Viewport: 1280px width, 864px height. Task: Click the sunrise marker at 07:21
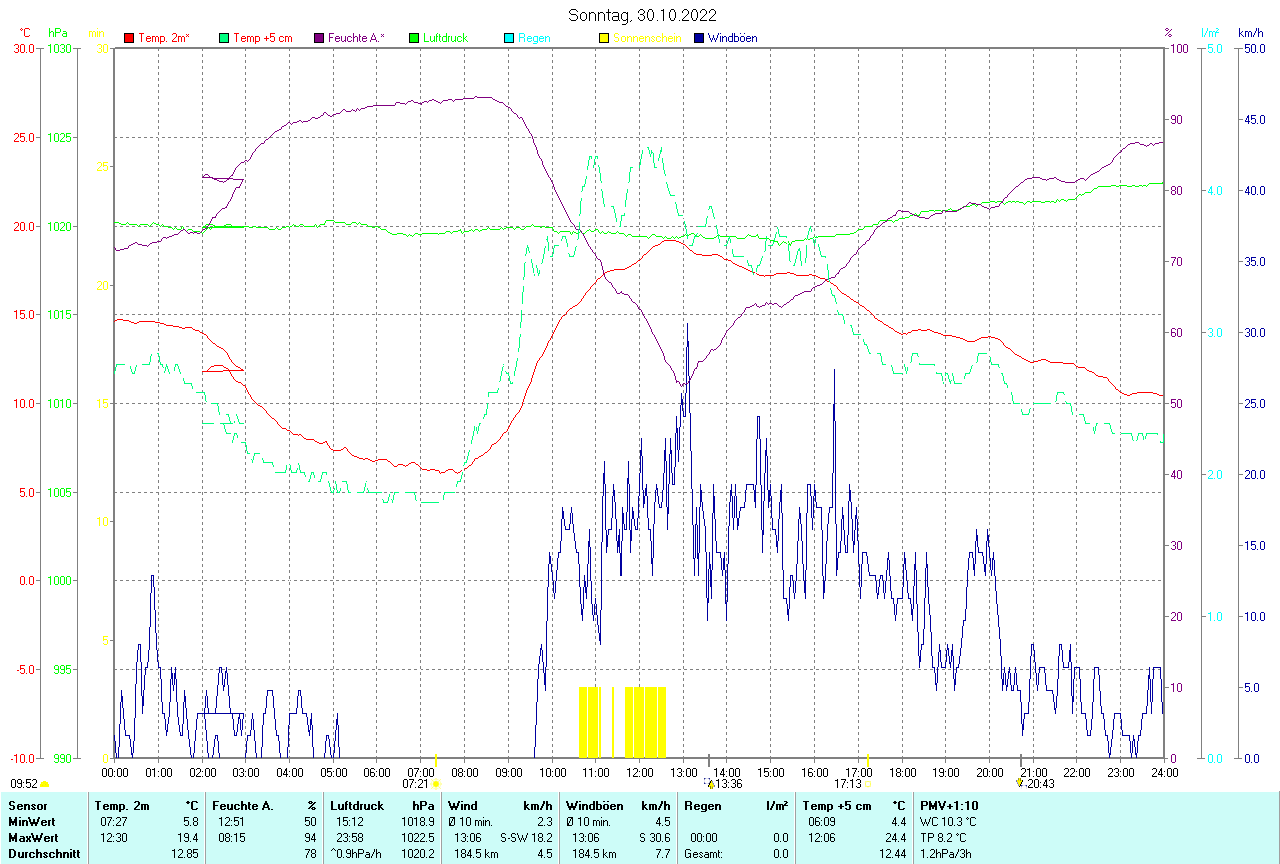coord(436,785)
